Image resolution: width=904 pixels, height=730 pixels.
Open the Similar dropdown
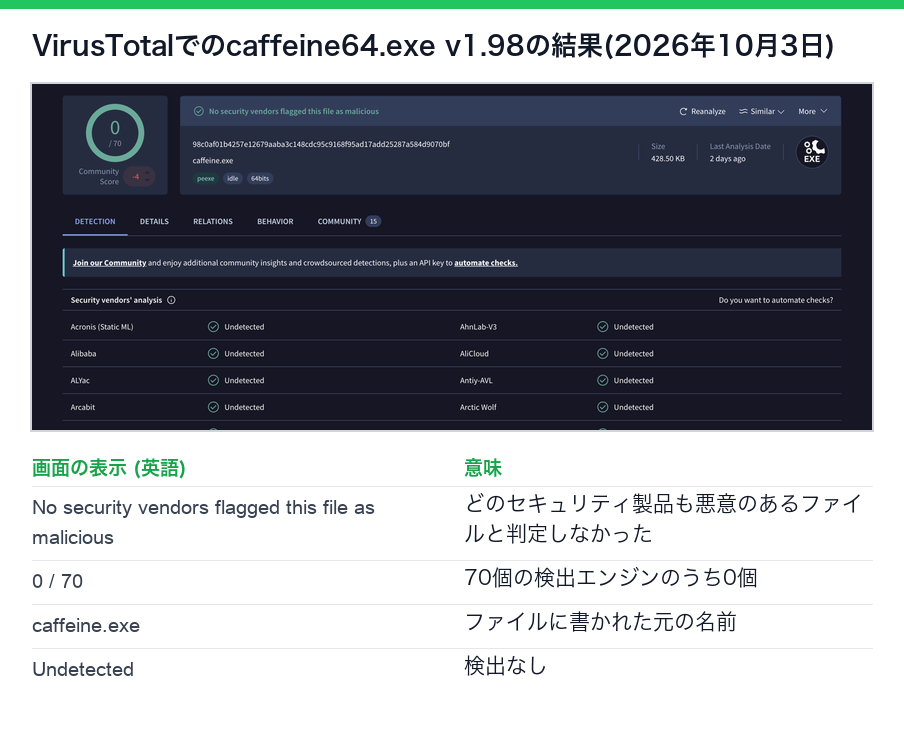(x=762, y=111)
